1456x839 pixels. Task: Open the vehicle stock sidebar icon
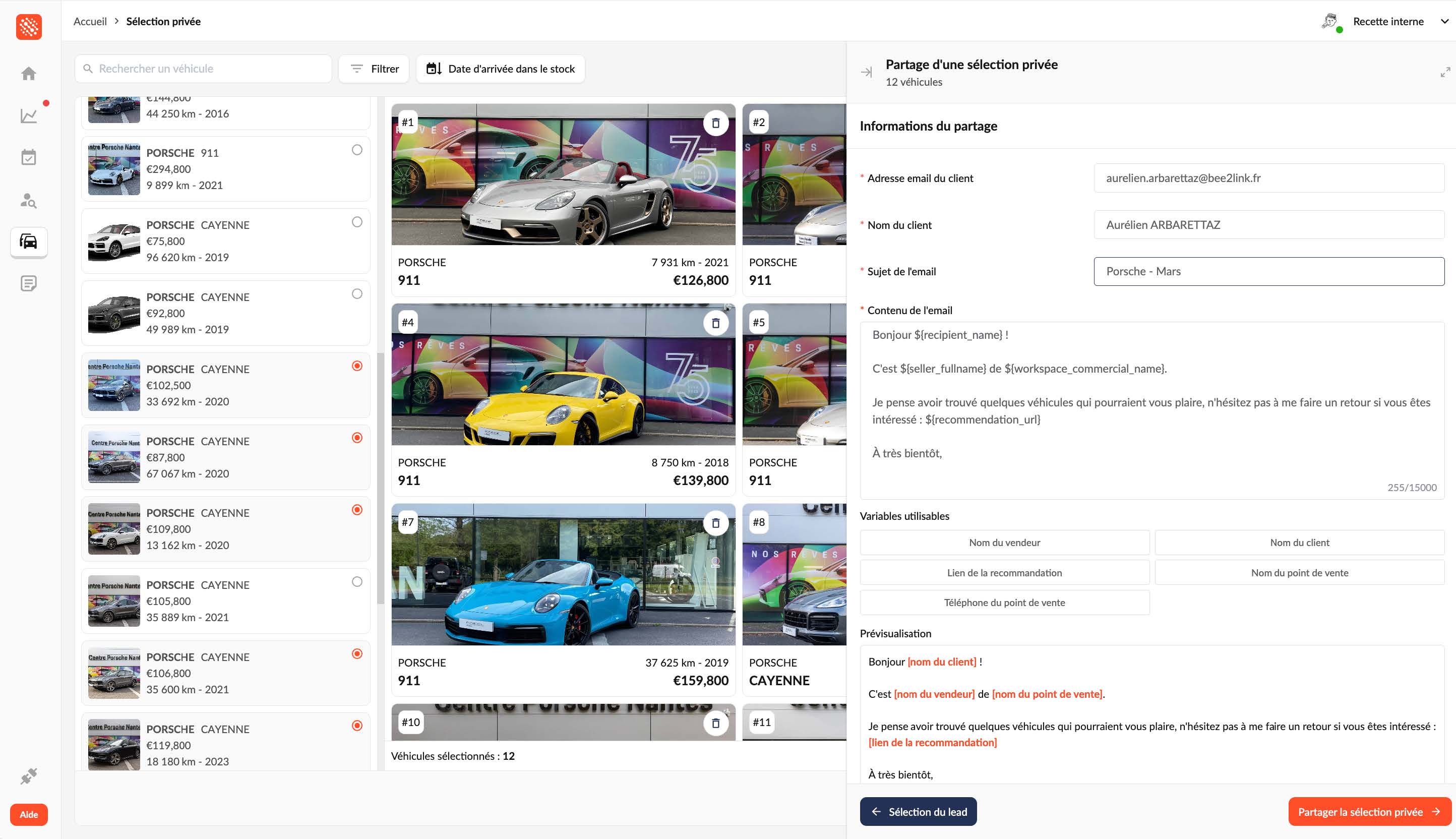(x=29, y=242)
